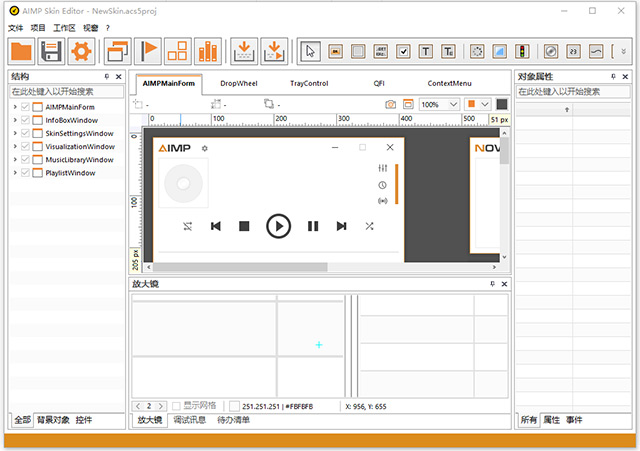Click the structure panel search field
The height and width of the screenshot is (451, 640).
pyautogui.click(x=66, y=91)
